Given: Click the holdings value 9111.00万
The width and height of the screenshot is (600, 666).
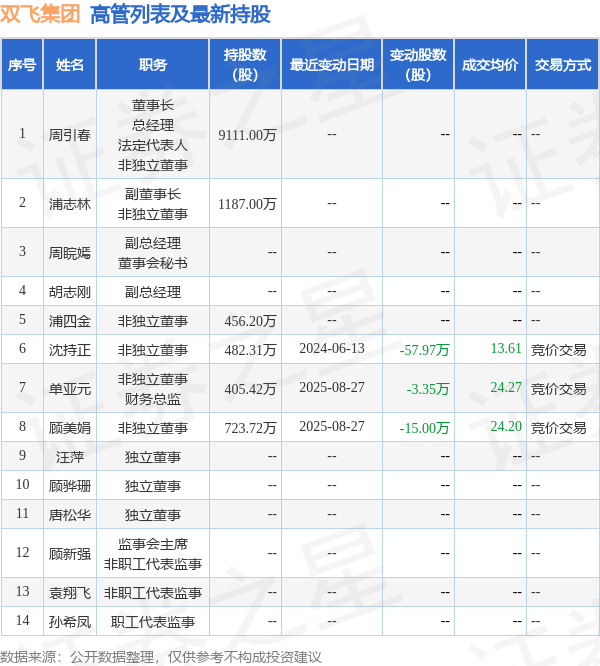Looking at the screenshot, I should coord(247,135).
